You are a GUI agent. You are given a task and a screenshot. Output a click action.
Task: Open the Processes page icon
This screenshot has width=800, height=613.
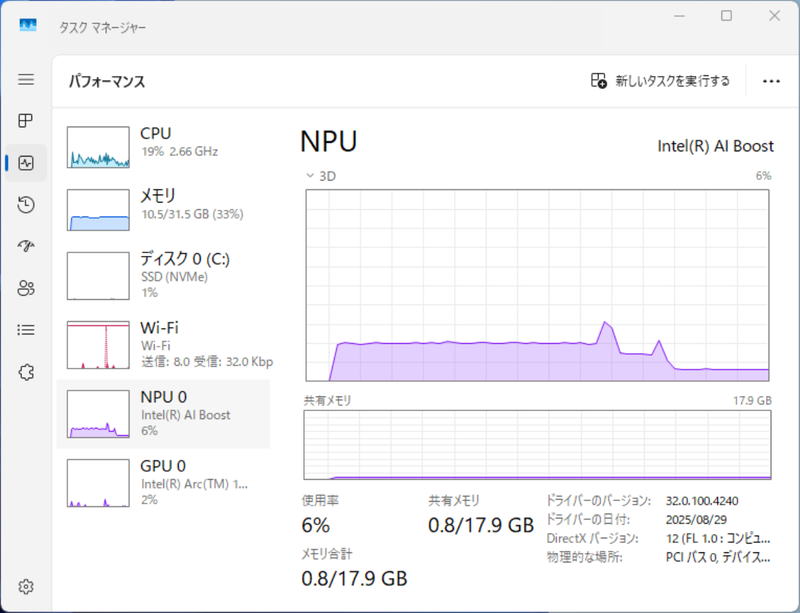click(26, 121)
